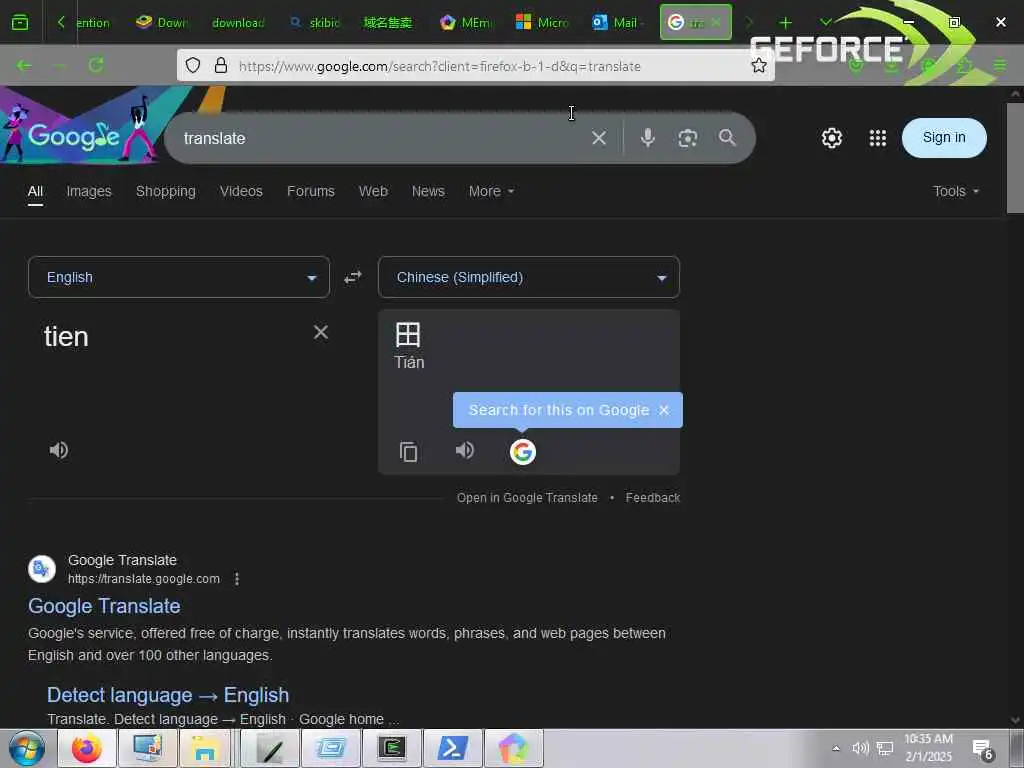Viewport: 1024px width, 768px height.
Task: Open the taskbar volume control
Action: pyautogui.click(x=860, y=748)
